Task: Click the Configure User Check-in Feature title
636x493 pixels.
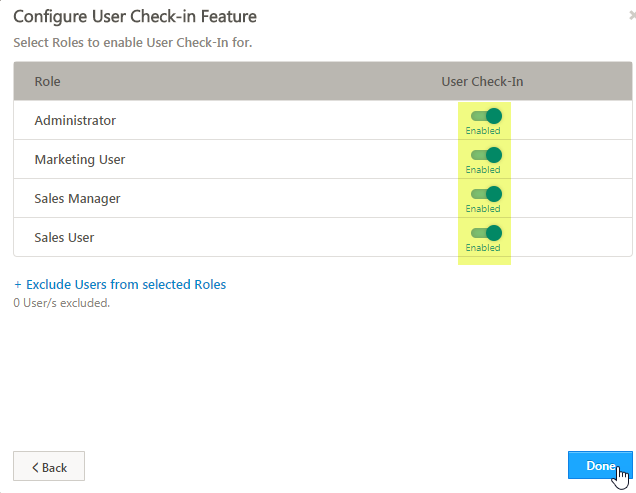Action: [135, 16]
